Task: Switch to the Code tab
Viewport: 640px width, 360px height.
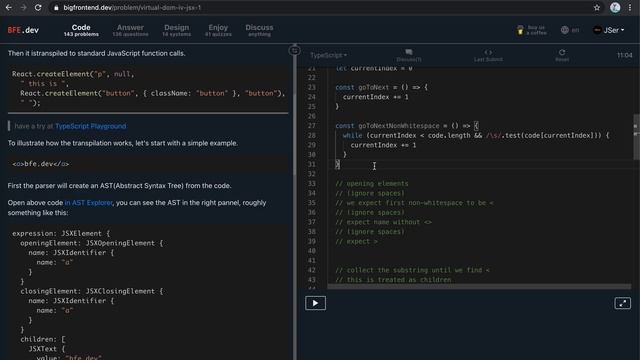Action: coord(81,30)
